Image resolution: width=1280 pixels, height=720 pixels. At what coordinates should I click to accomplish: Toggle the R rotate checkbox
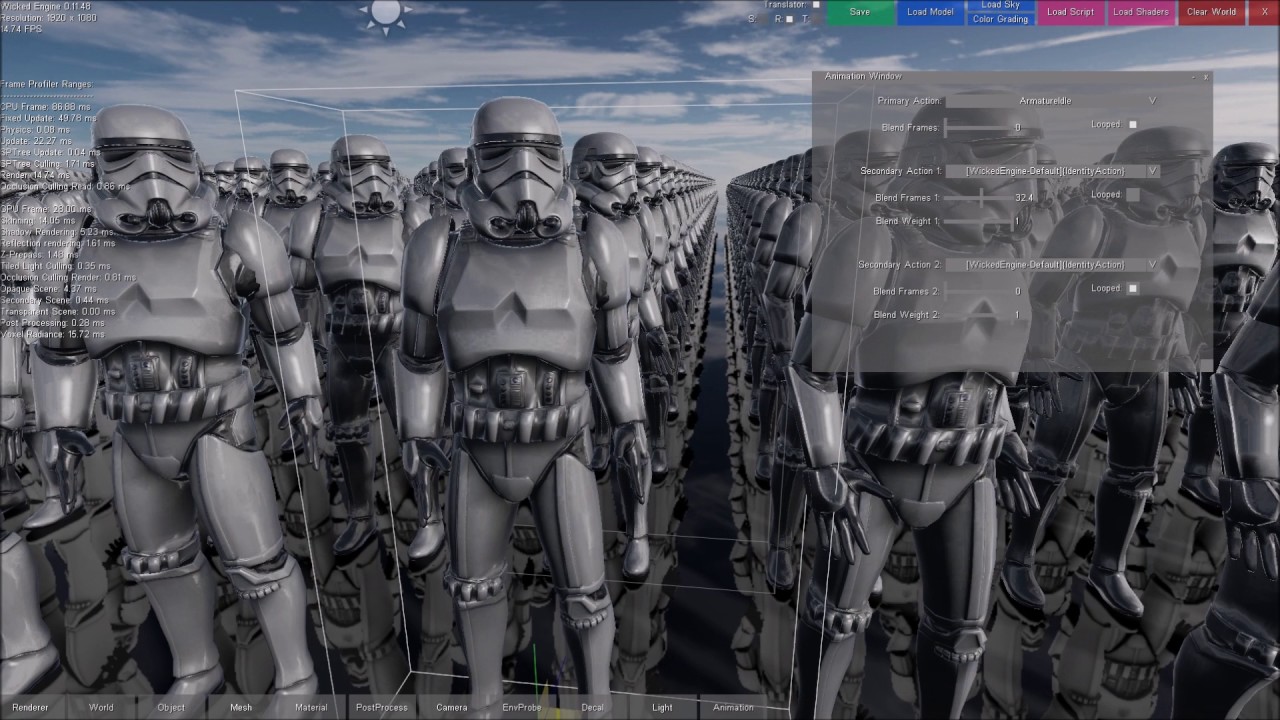(789, 19)
